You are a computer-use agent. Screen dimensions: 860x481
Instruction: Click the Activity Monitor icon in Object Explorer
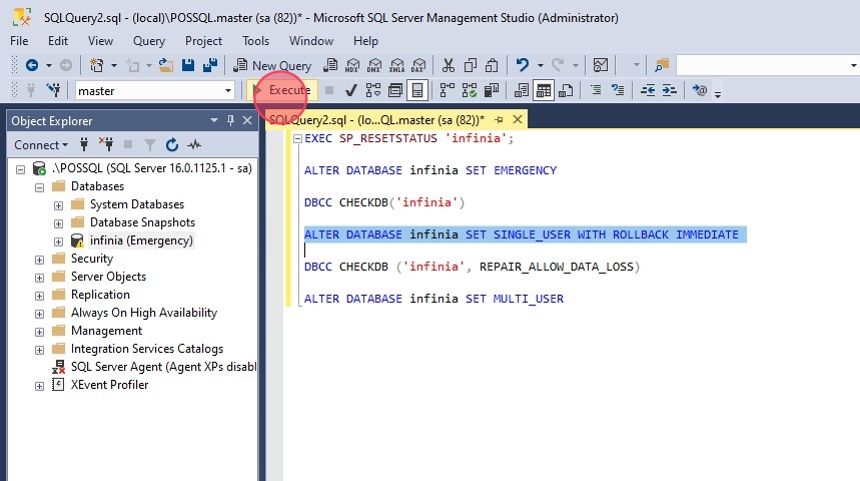pos(194,145)
